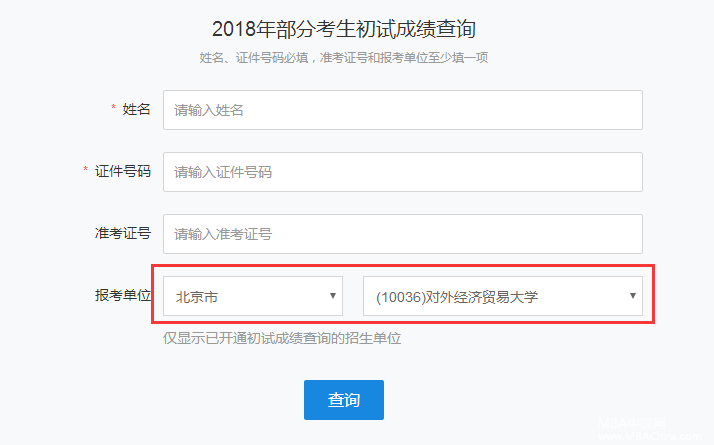This screenshot has height=445, width=714.
Task: Click the 姓名 name input field
Action: pos(402,110)
